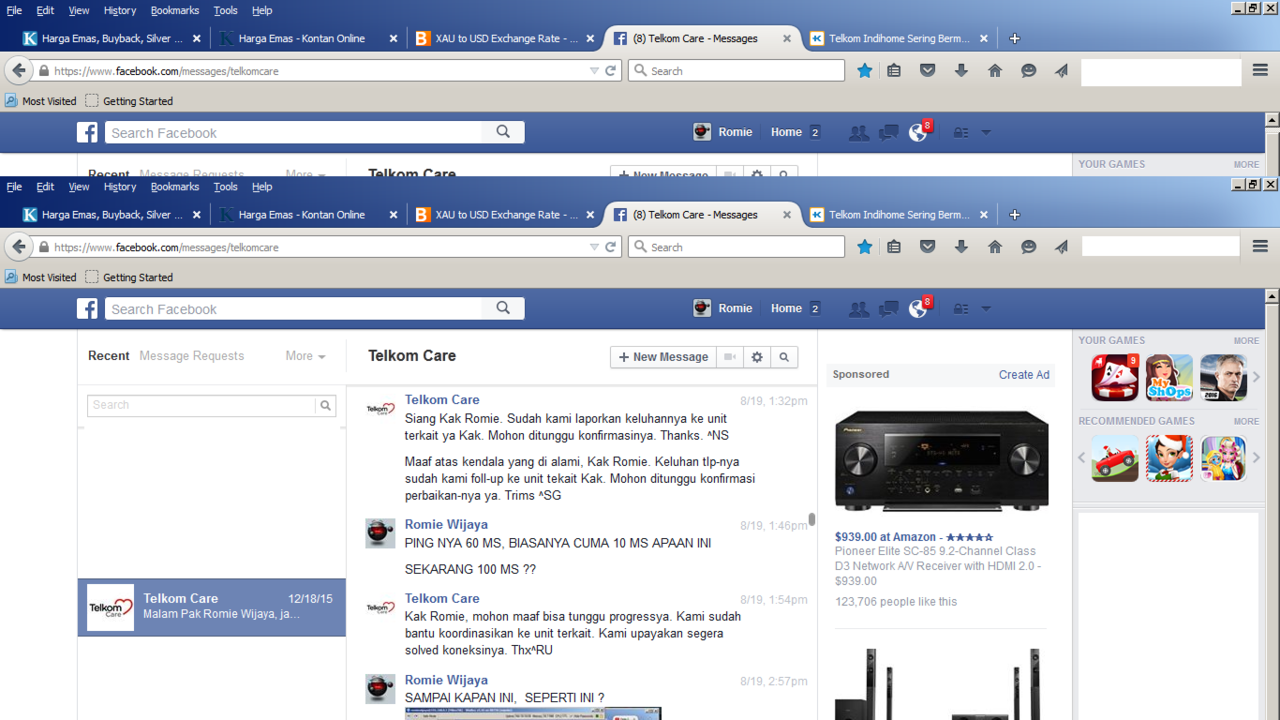Click paper plane share icon in front window toolbar

(x=1062, y=247)
